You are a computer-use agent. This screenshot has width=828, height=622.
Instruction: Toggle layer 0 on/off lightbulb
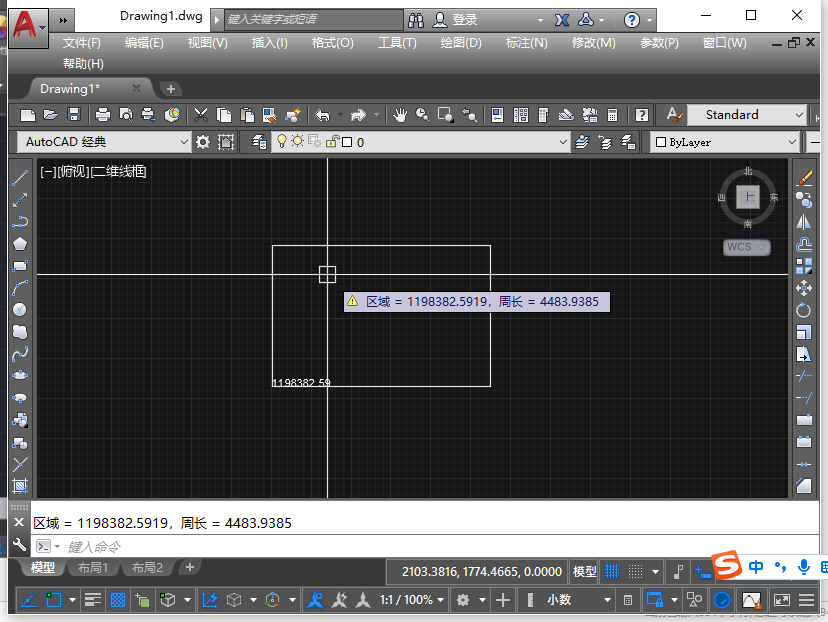282,142
